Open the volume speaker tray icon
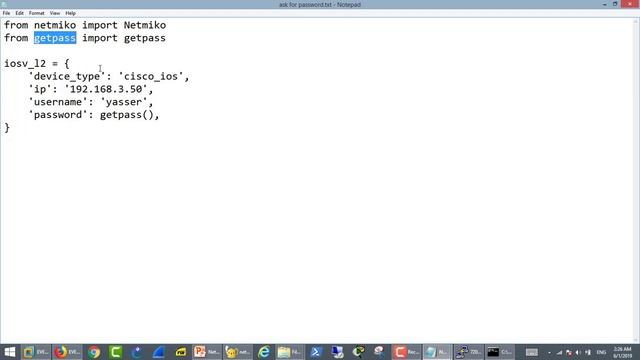The width and height of the screenshot is (640, 360). (578, 352)
